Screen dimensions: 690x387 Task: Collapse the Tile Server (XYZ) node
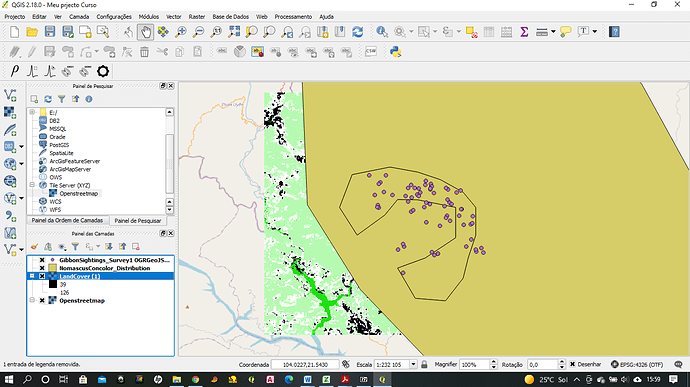[32, 185]
